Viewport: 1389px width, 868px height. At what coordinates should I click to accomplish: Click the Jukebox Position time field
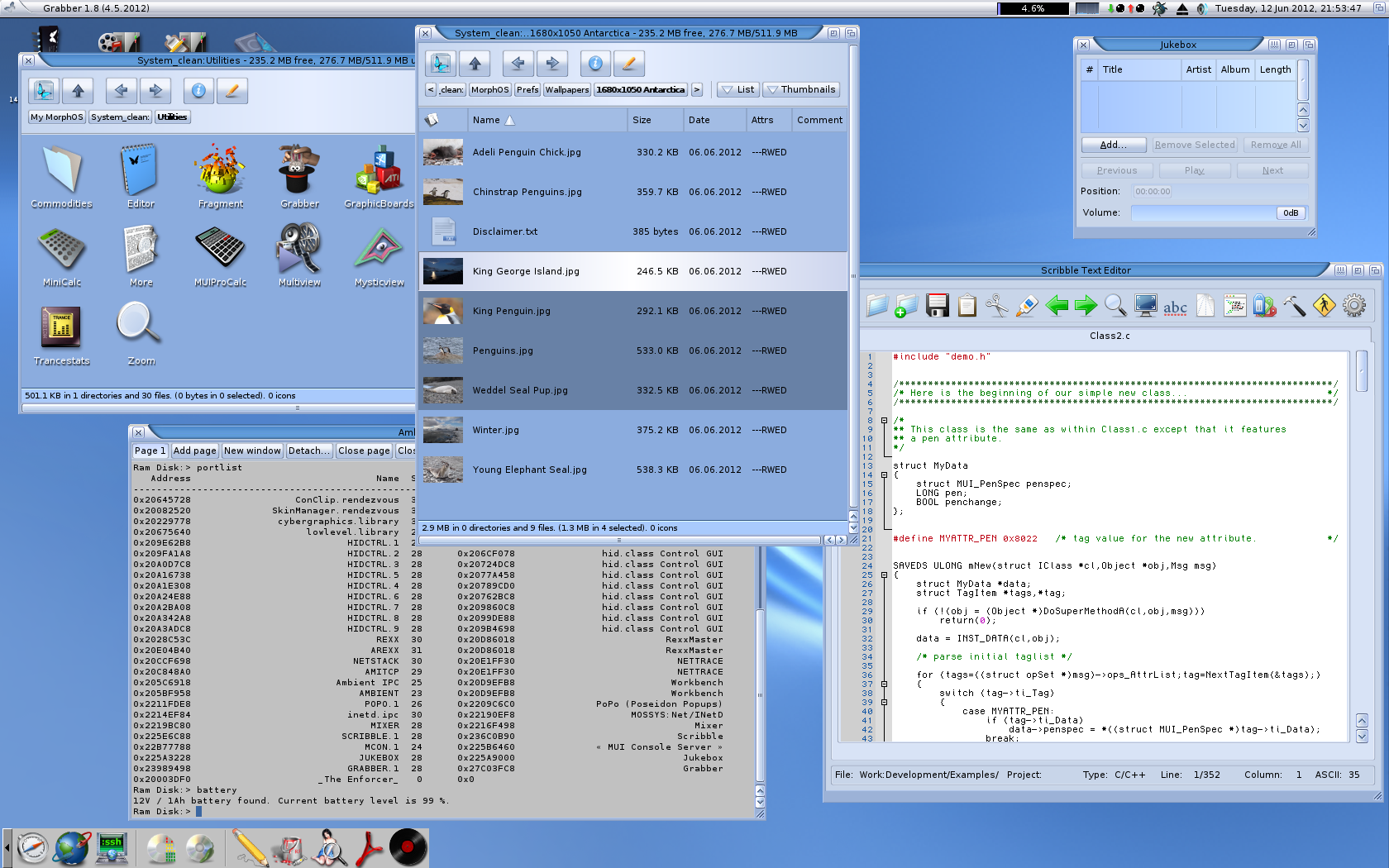click(1153, 192)
